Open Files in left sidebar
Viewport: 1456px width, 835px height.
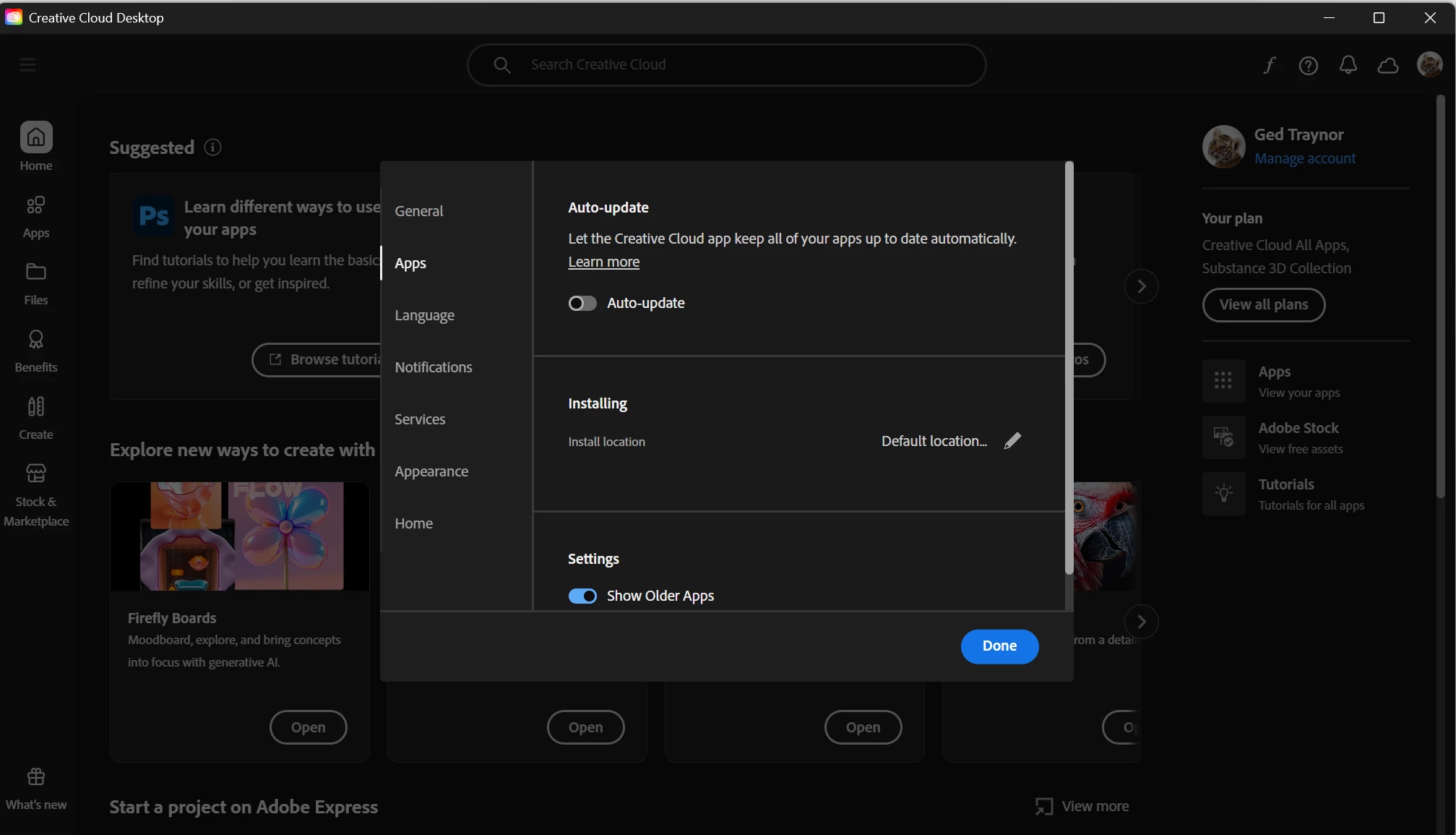pos(36,284)
